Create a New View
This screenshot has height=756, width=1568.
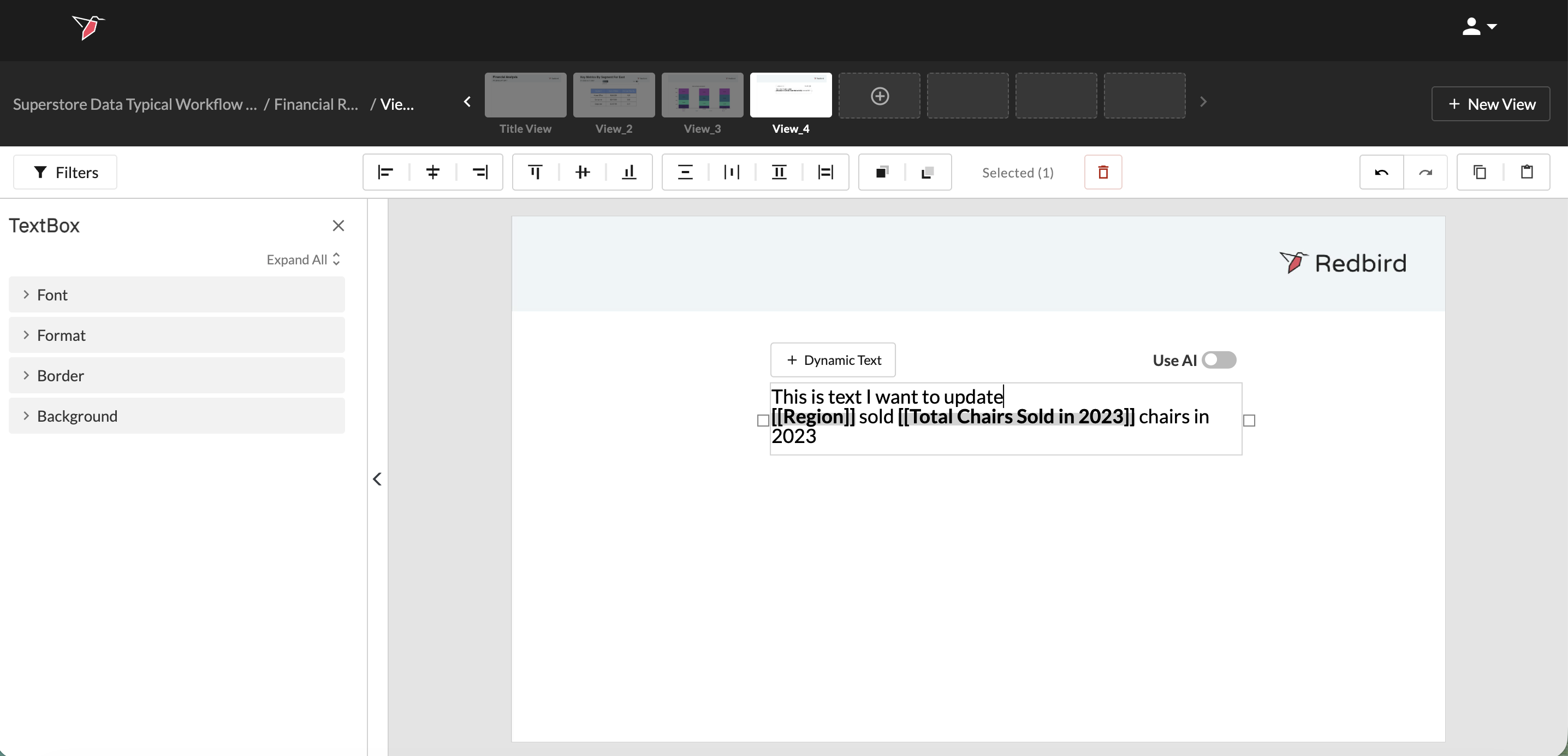pos(1490,104)
